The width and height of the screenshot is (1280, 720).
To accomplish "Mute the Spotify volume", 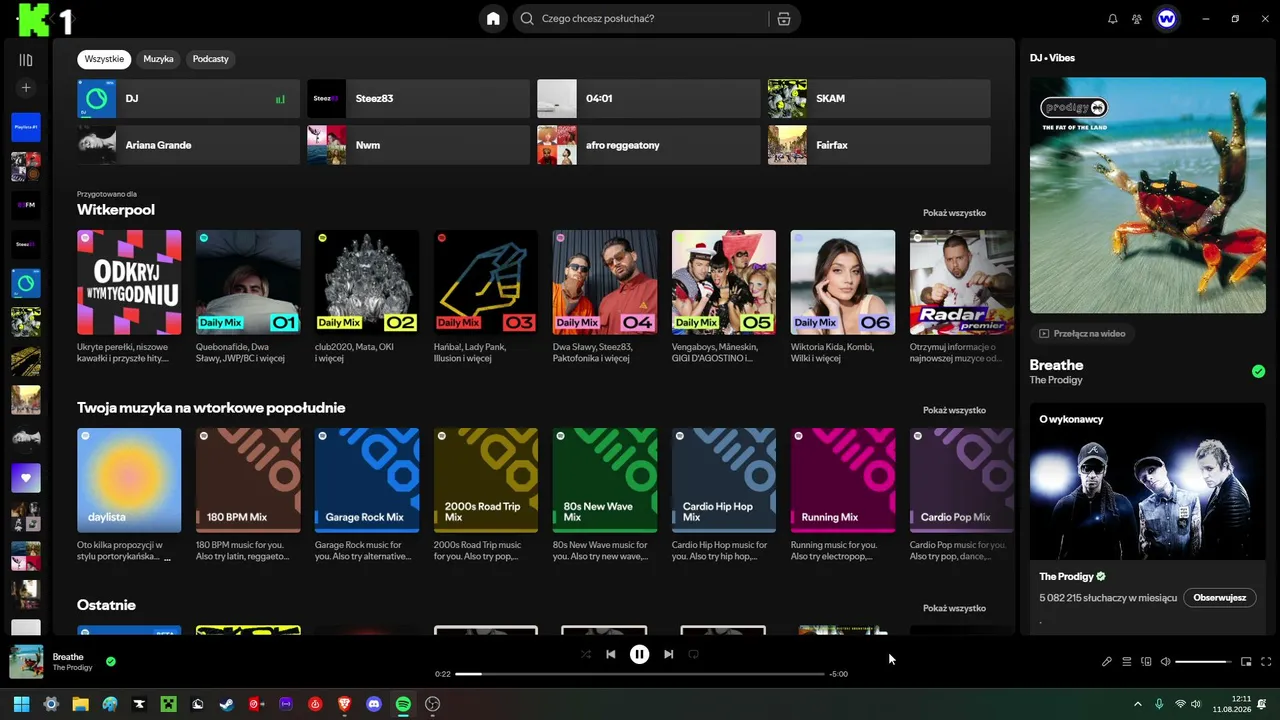I will 1165,661.
